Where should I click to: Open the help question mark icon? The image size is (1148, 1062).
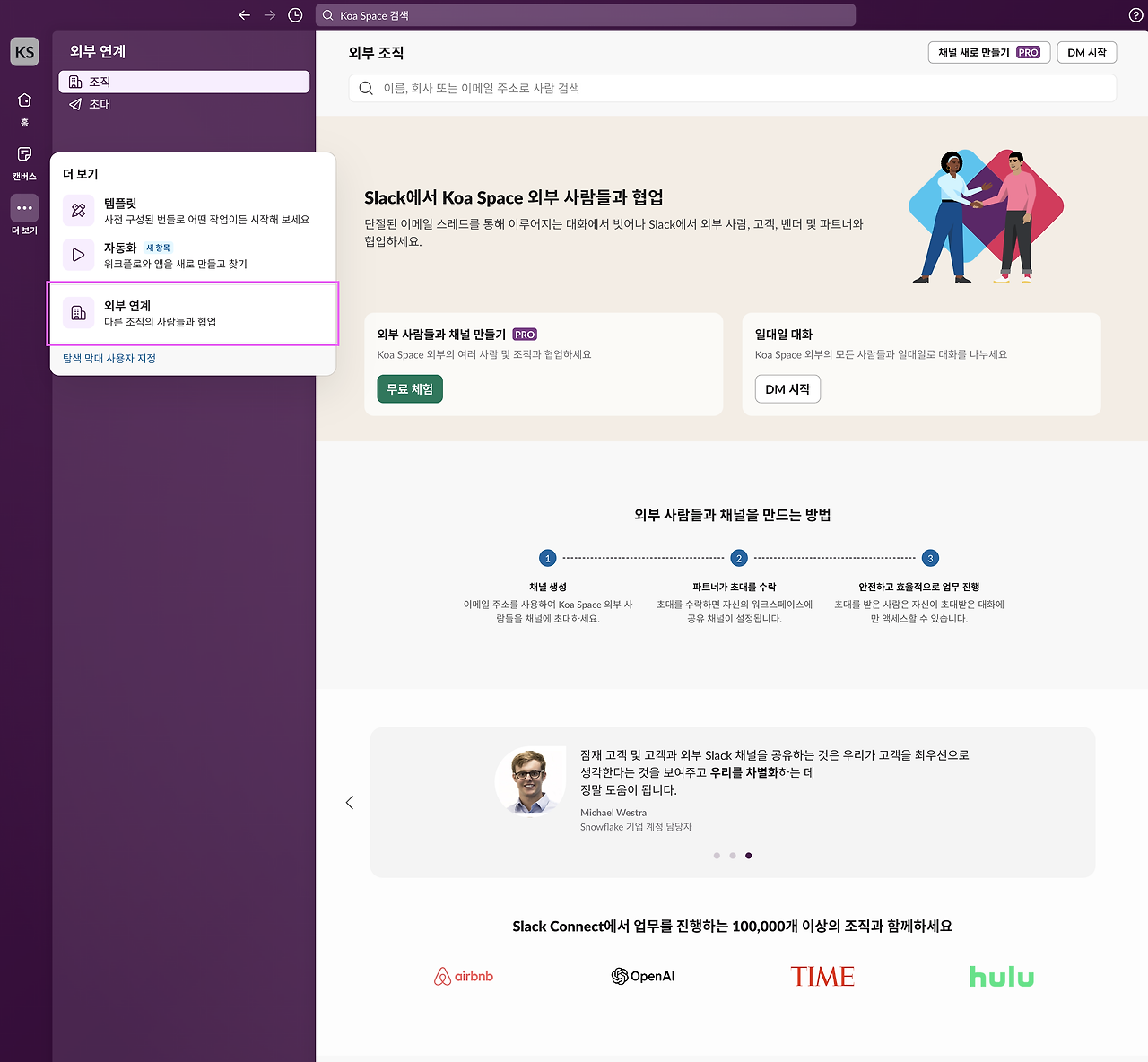(1135, 15)
